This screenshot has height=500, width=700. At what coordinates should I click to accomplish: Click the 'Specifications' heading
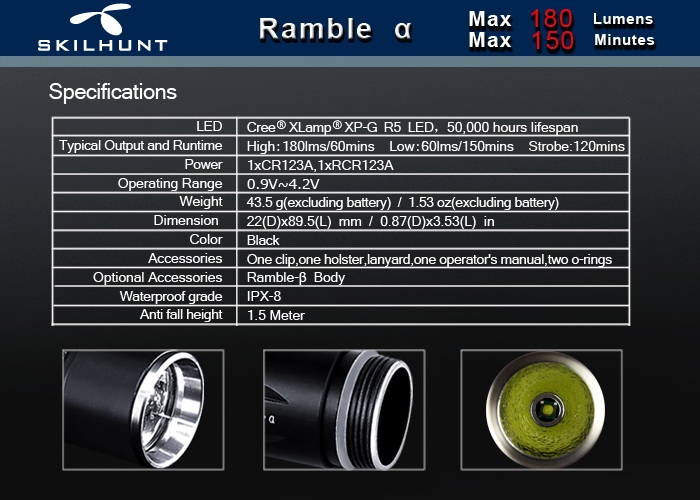113,92
